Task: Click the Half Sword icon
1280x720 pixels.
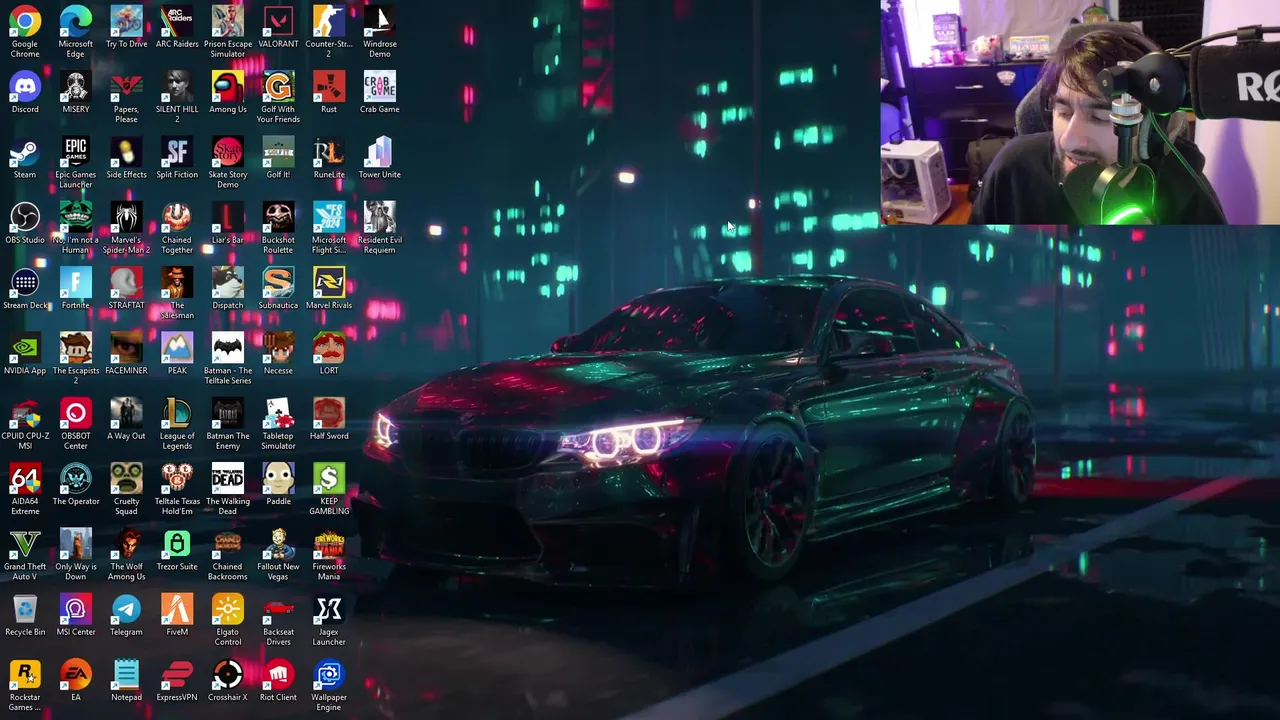Action: 329,413
